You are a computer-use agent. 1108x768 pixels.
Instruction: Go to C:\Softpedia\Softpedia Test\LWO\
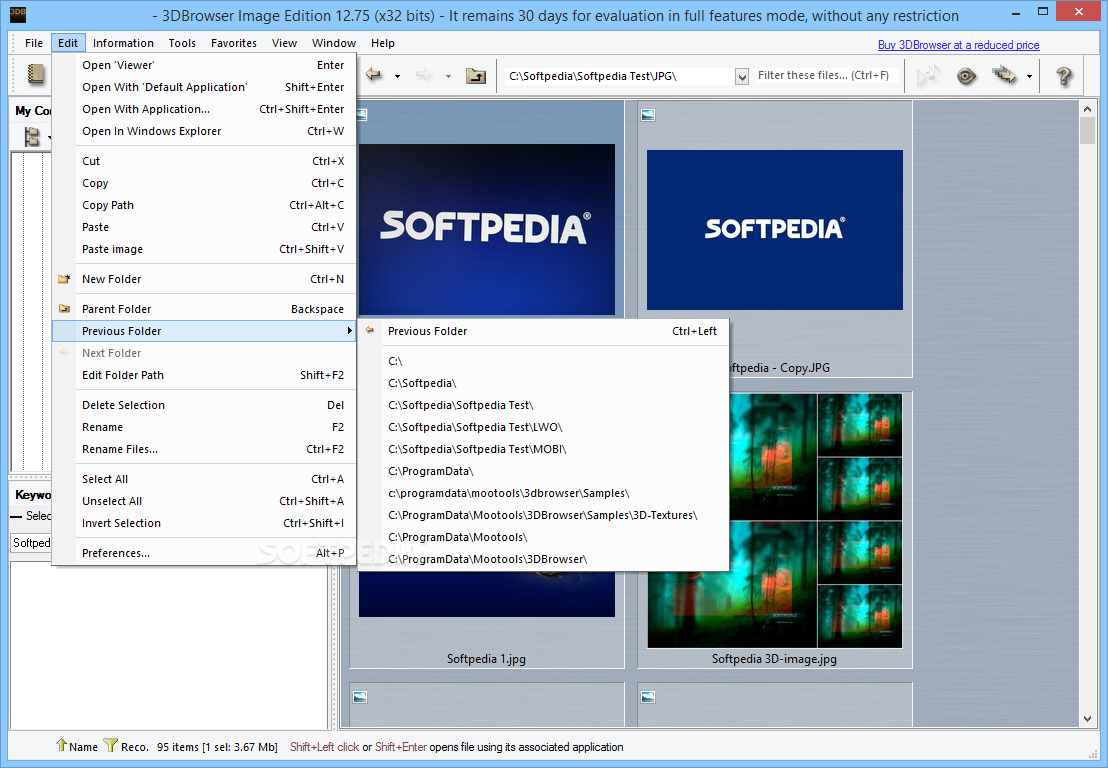click(543, 427)
